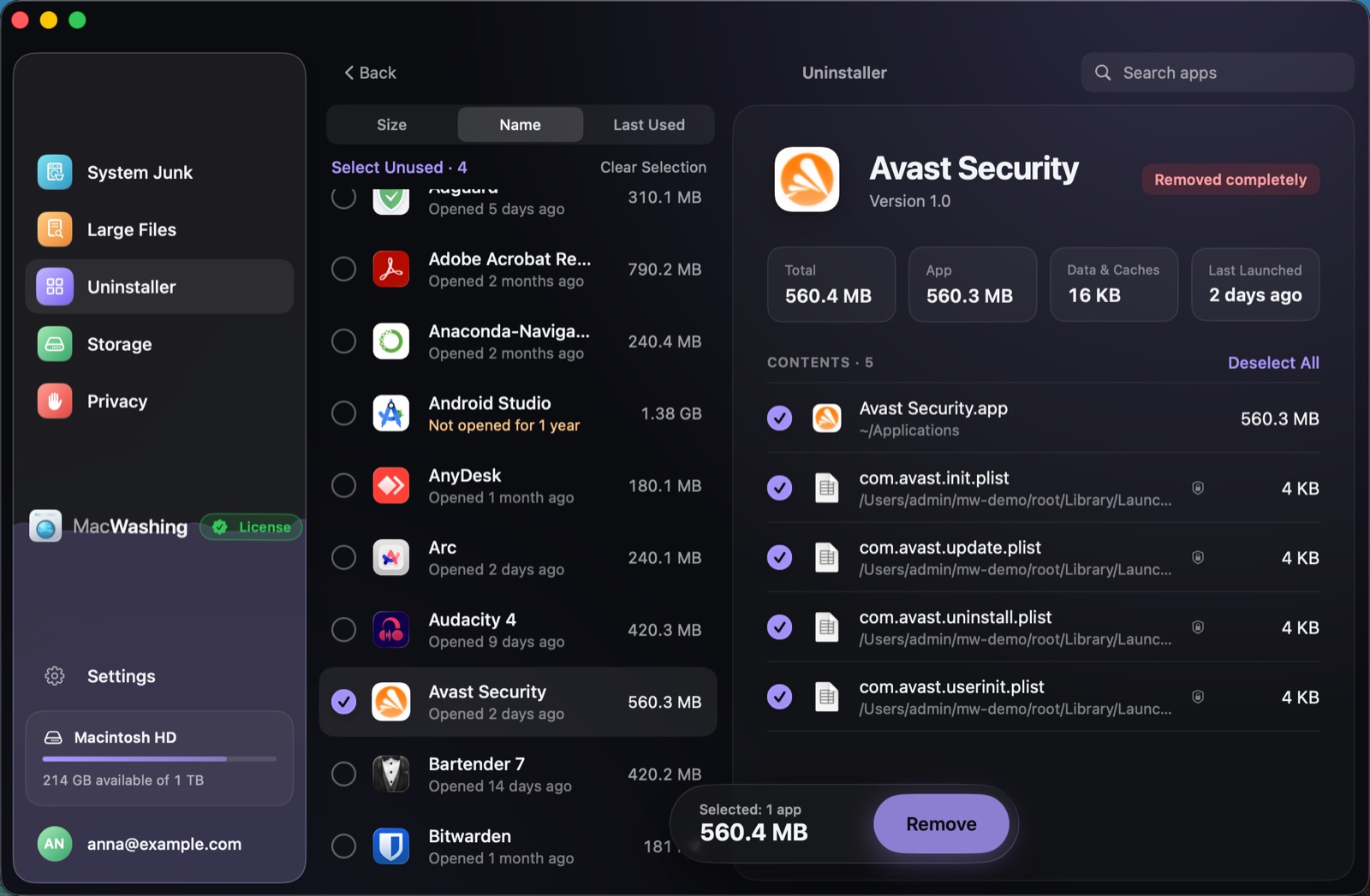Uncheck the Avast Security app in list

344,702
